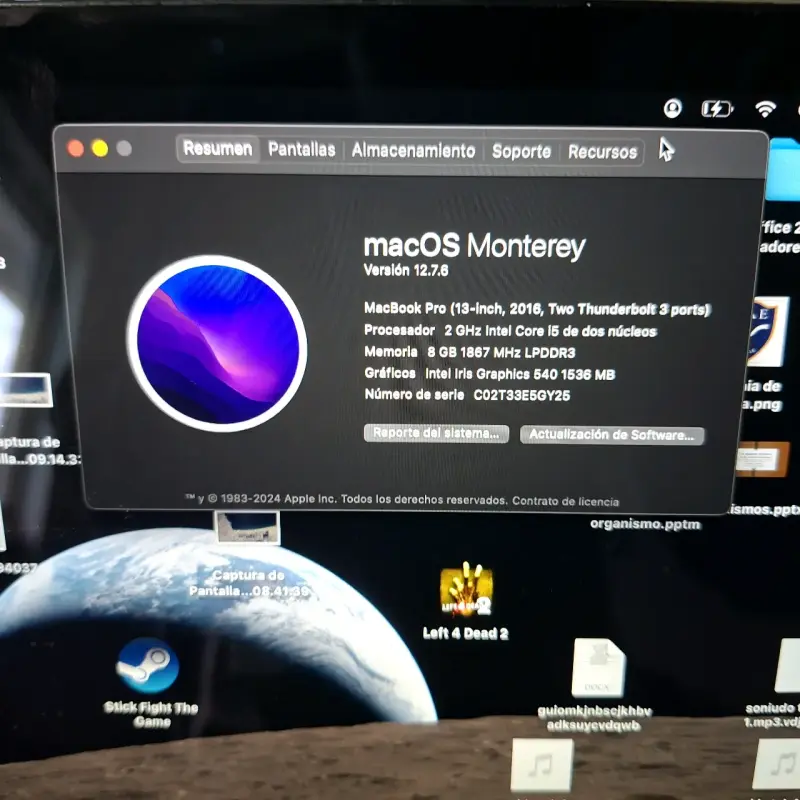The height and width of the screenshot is (800, 800).
Task: Open the Recursos tab
Action: pyautogui.click(x=603, y=152)
